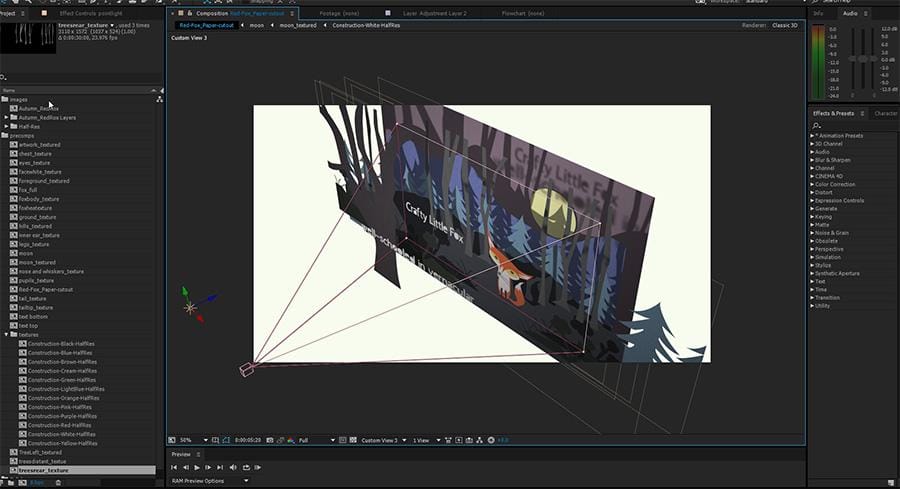Step to Next Frame in Preview panel

(x=208, y=468)
